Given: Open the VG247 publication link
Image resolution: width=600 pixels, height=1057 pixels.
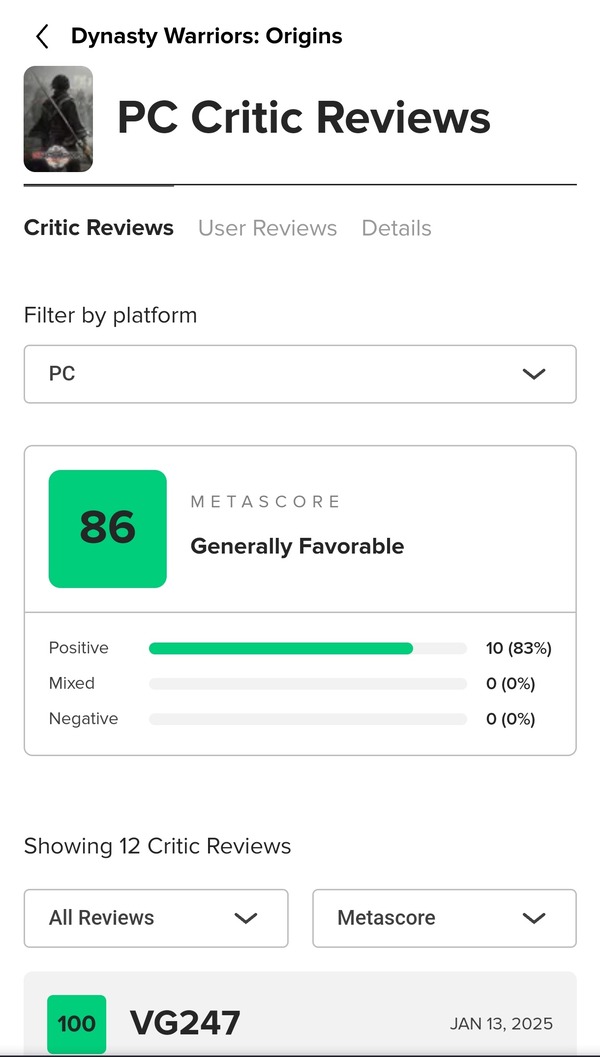Looking at the screenshot, I should pos(185,1023).
